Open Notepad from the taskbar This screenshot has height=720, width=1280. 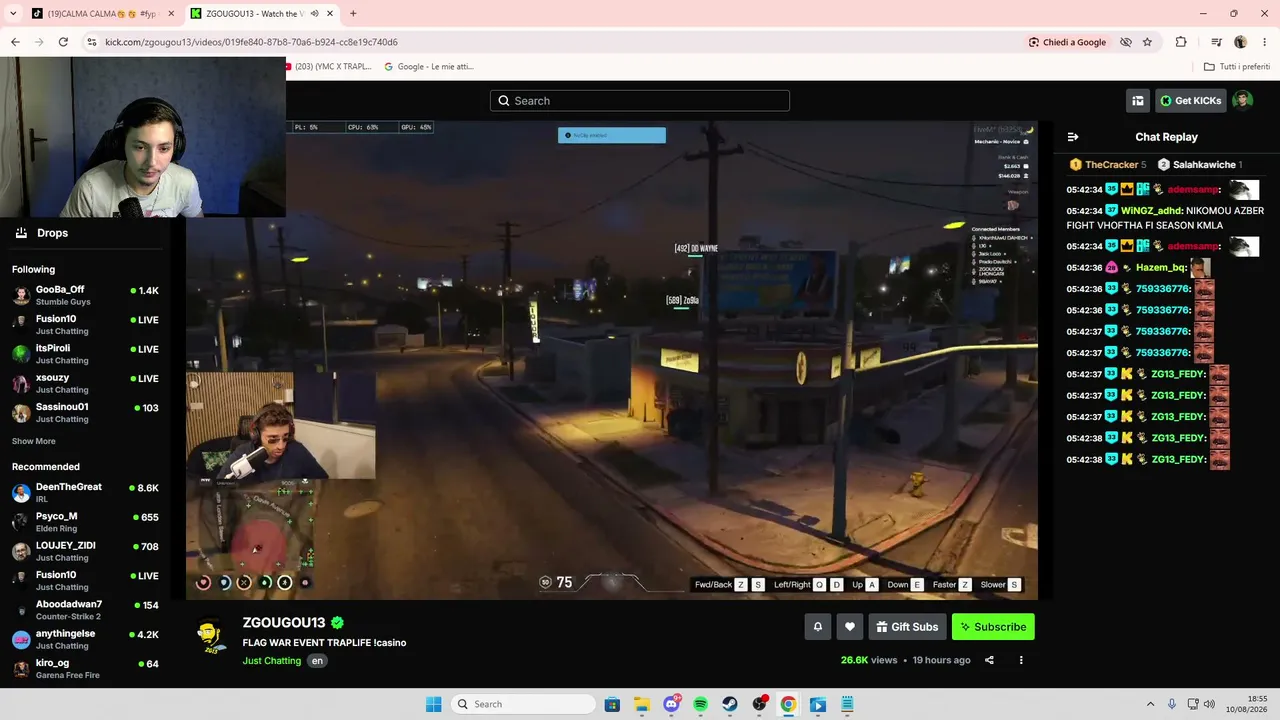point(847,704)
